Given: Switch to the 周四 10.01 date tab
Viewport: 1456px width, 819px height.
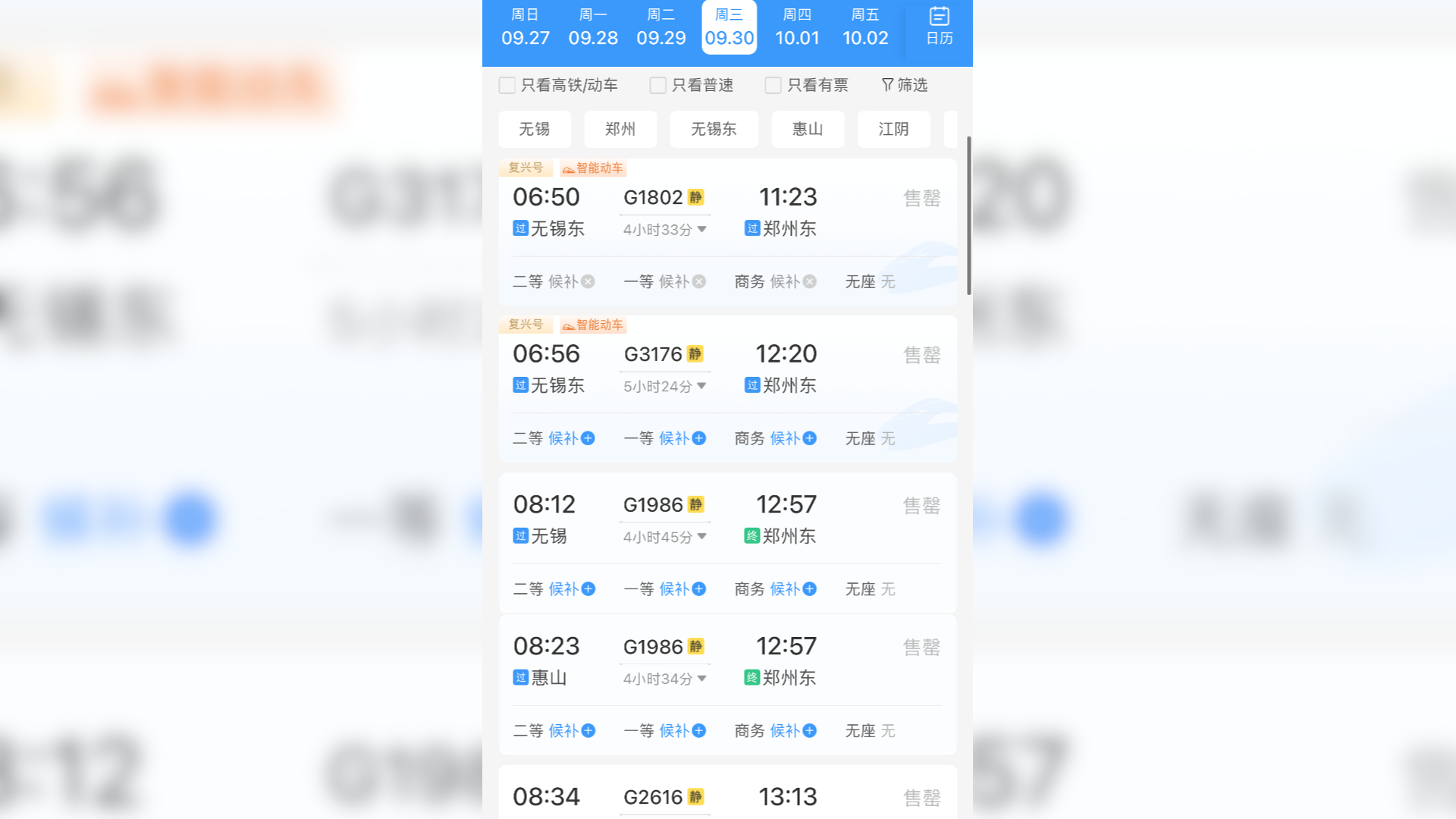Looking at the screenshot, I should tap(797, 27).
